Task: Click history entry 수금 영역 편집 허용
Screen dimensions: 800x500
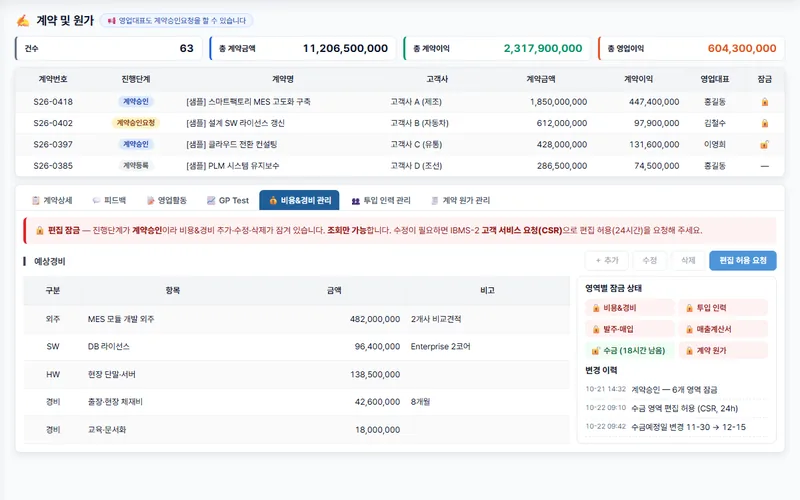Action: click(684, 409)
